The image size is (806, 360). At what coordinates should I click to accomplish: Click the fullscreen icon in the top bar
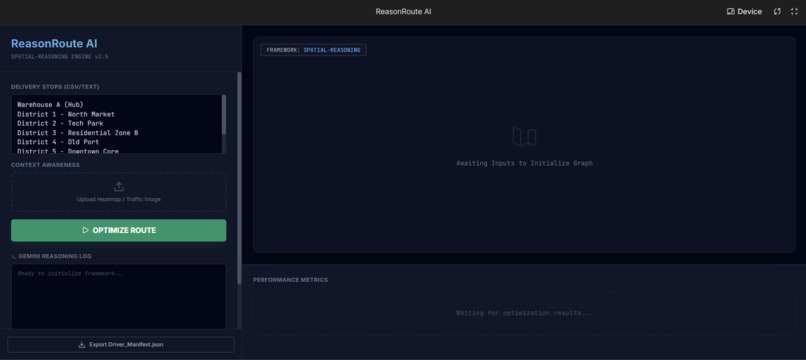(794, 11)
